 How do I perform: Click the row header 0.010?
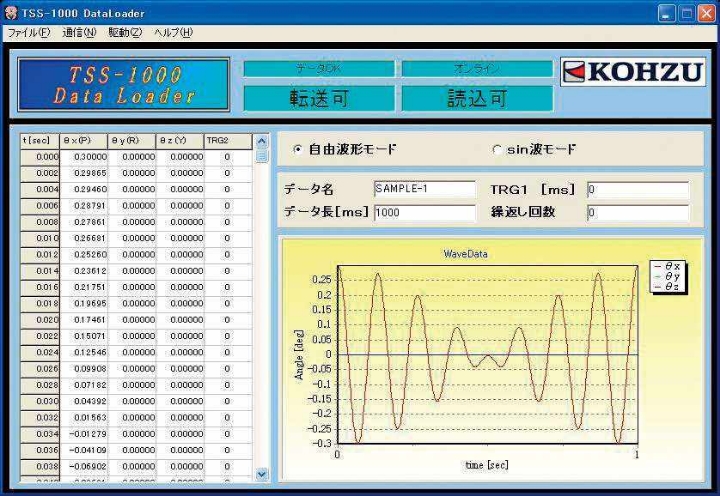click(40, 238)
